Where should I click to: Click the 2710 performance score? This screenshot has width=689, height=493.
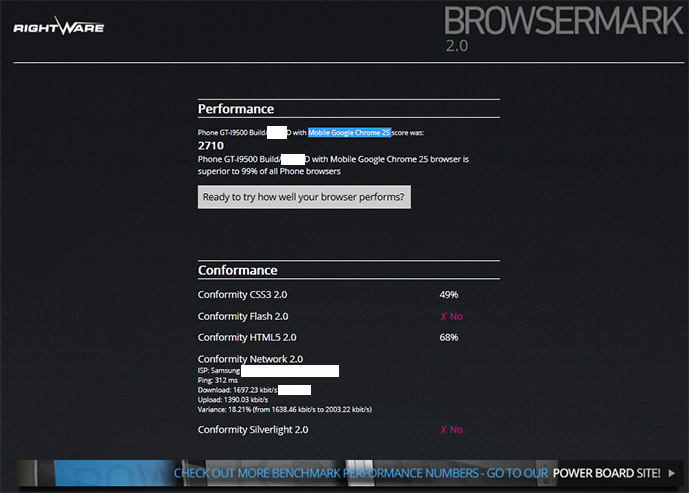click(x=211, y=145)
